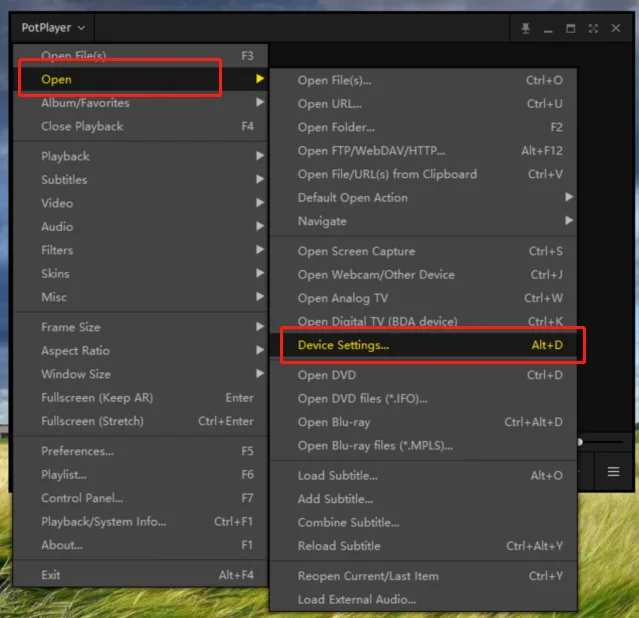
Task: Expand Default Open Action submenu
Action: point(423,198)
